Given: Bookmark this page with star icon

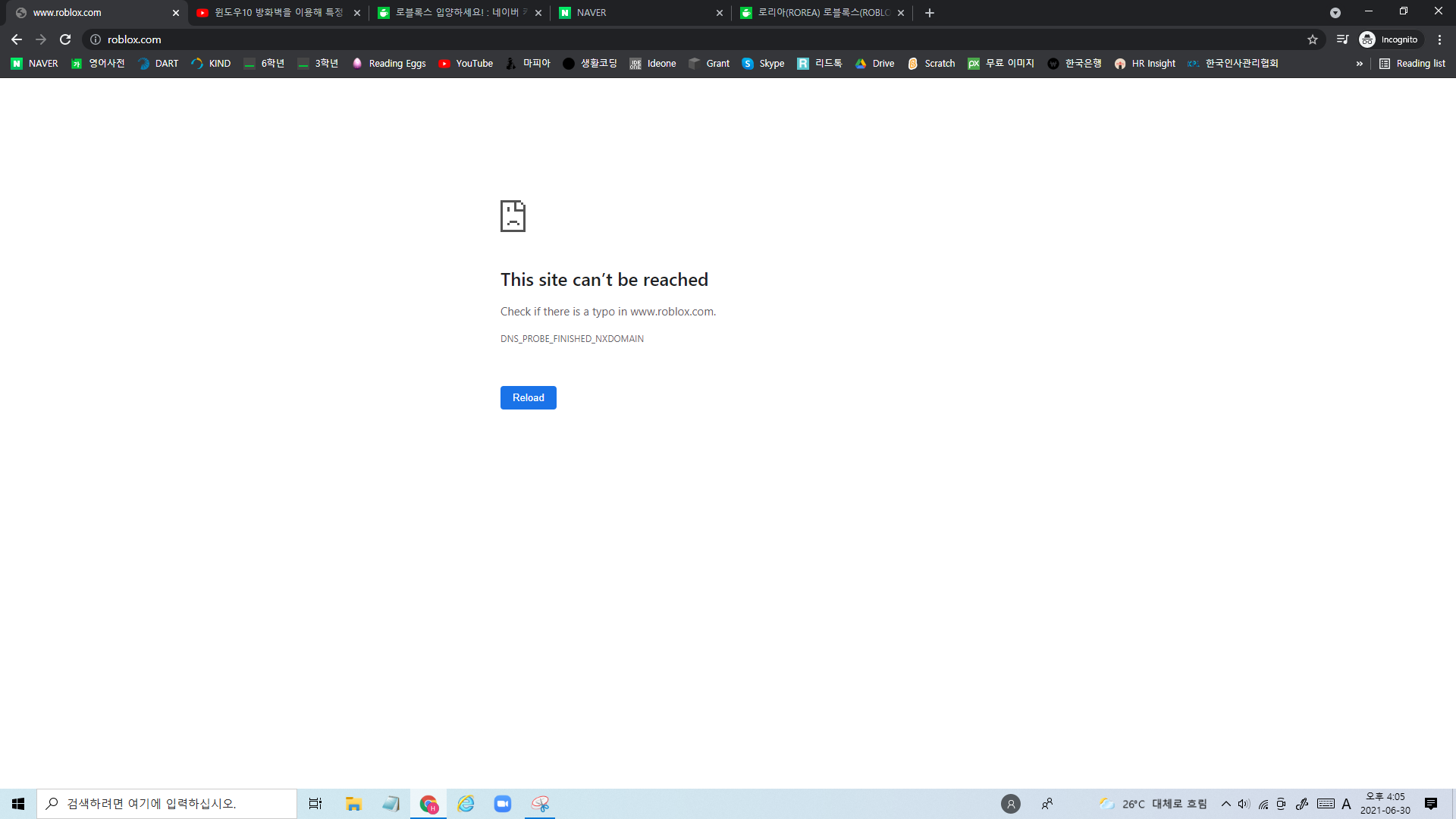Looking at the screenshot, I should click(x=1313, y=39).
